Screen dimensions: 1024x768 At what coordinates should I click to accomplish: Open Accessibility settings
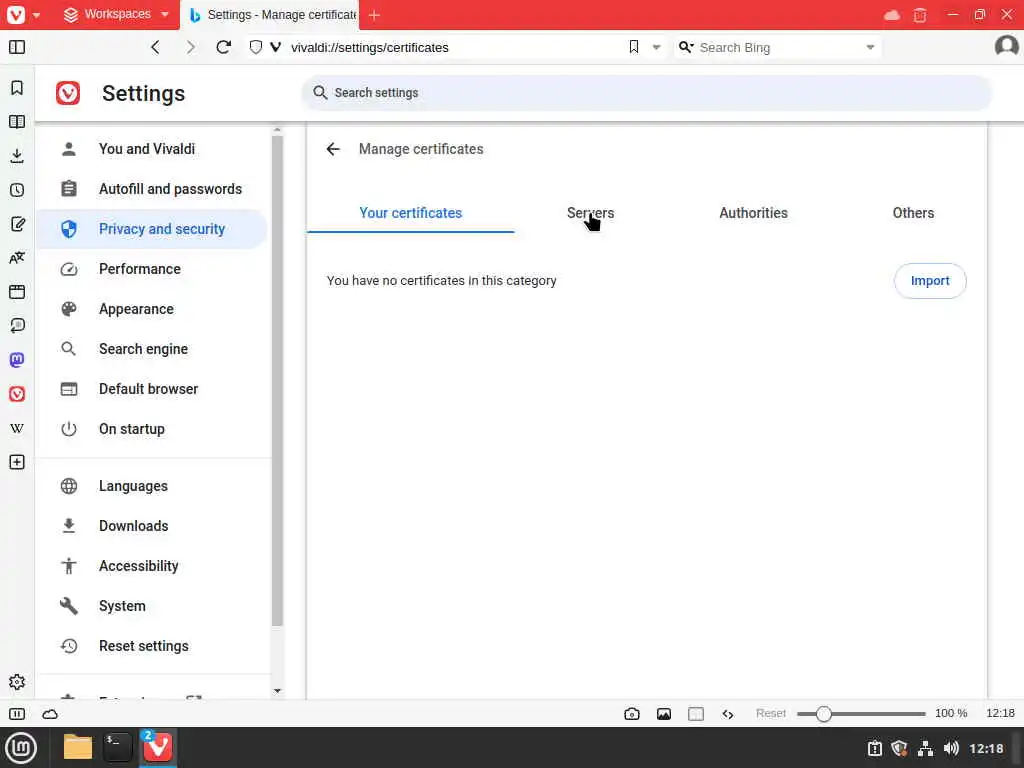click(153, 566)
